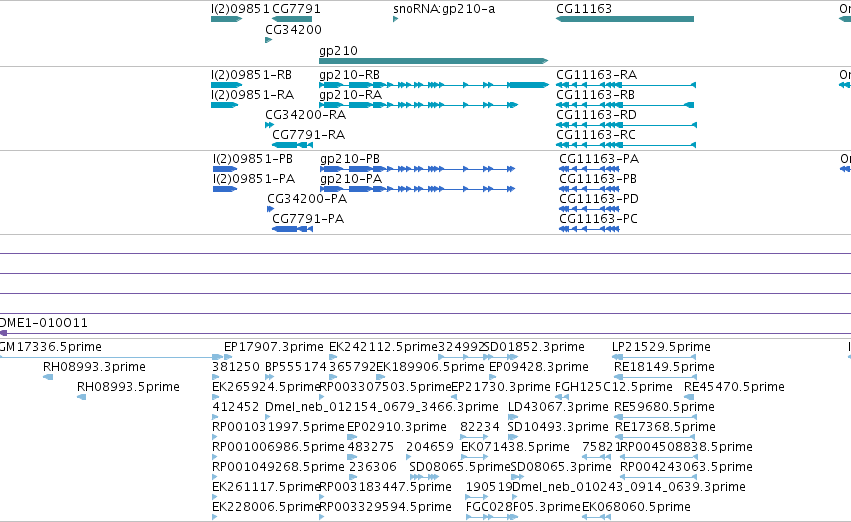
Task: Select the gp210-PB protein feature
Action: point(417,169)
